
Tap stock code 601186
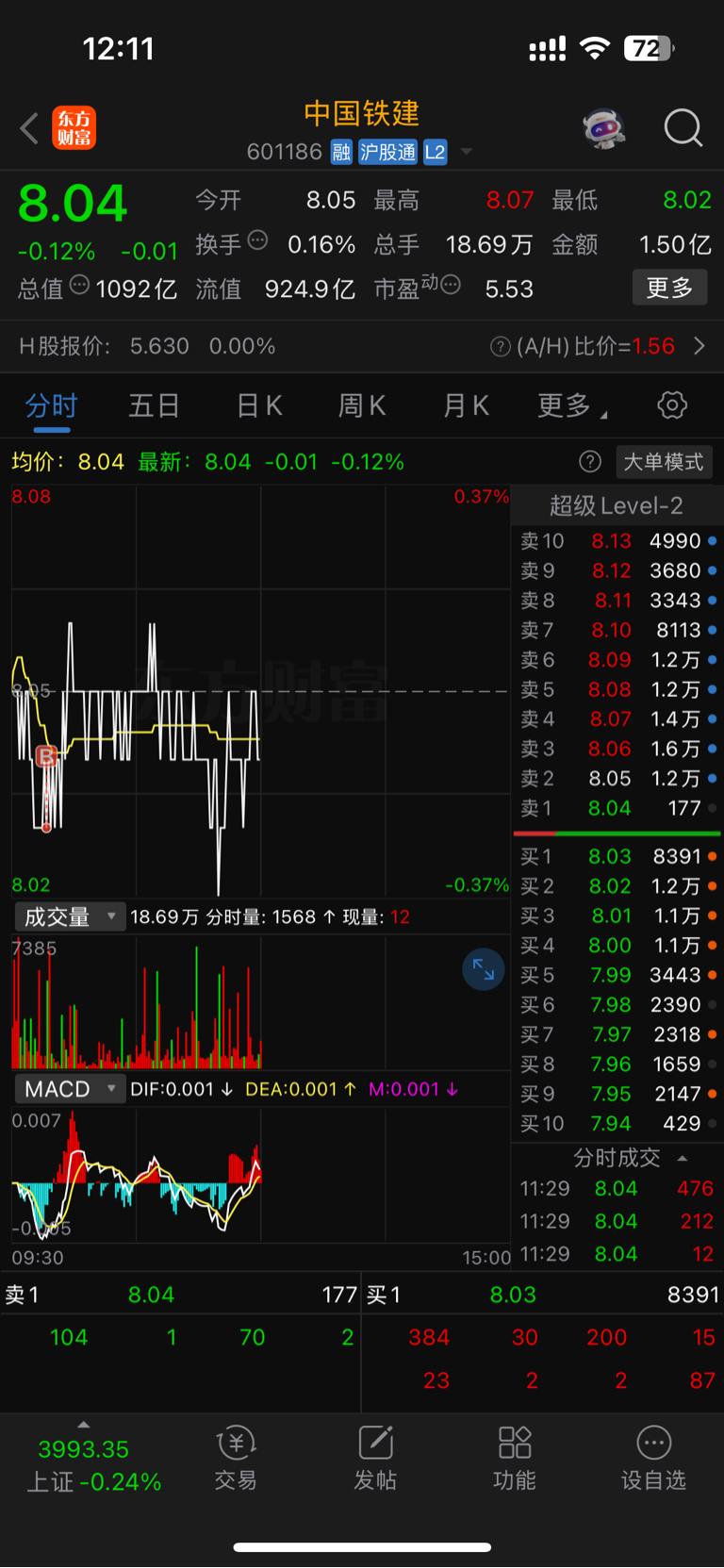285,152
